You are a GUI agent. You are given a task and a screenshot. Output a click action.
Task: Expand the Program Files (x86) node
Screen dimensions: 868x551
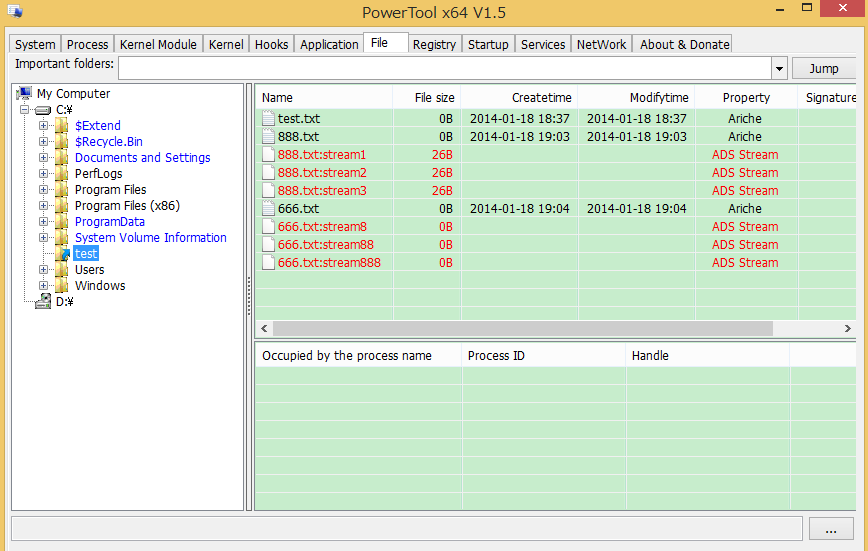pyautogui.click(x=43, y=206)
